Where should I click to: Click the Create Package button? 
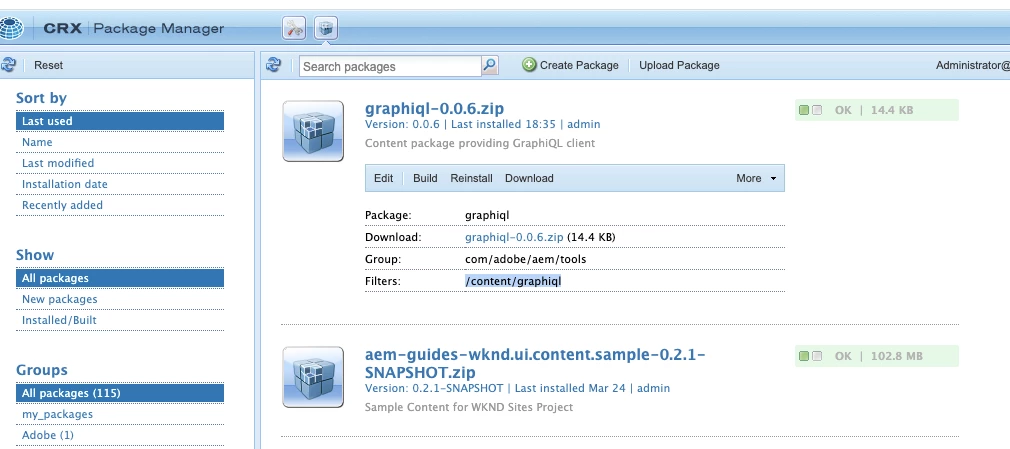570,65
